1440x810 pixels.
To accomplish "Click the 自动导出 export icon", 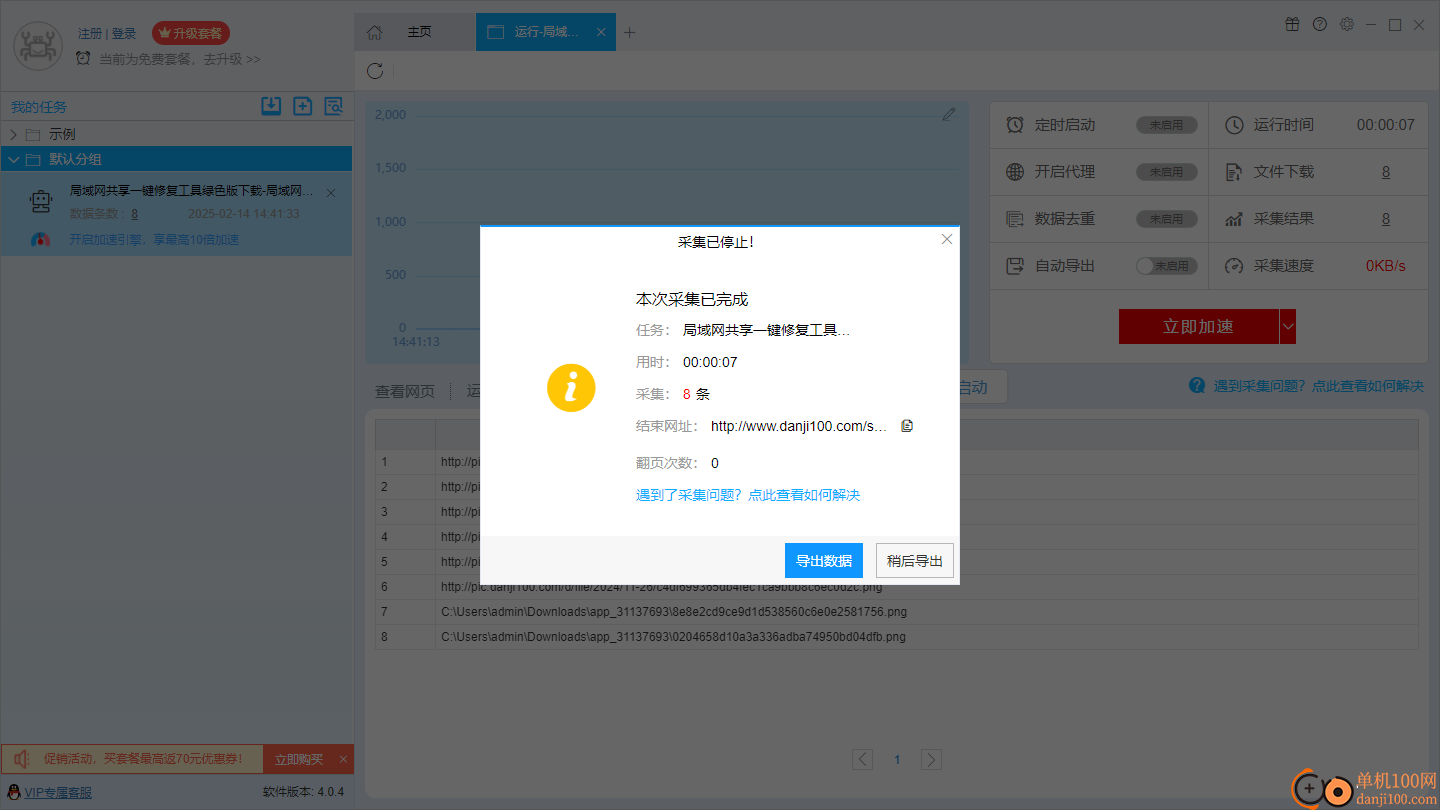I will click(1015, 266).
